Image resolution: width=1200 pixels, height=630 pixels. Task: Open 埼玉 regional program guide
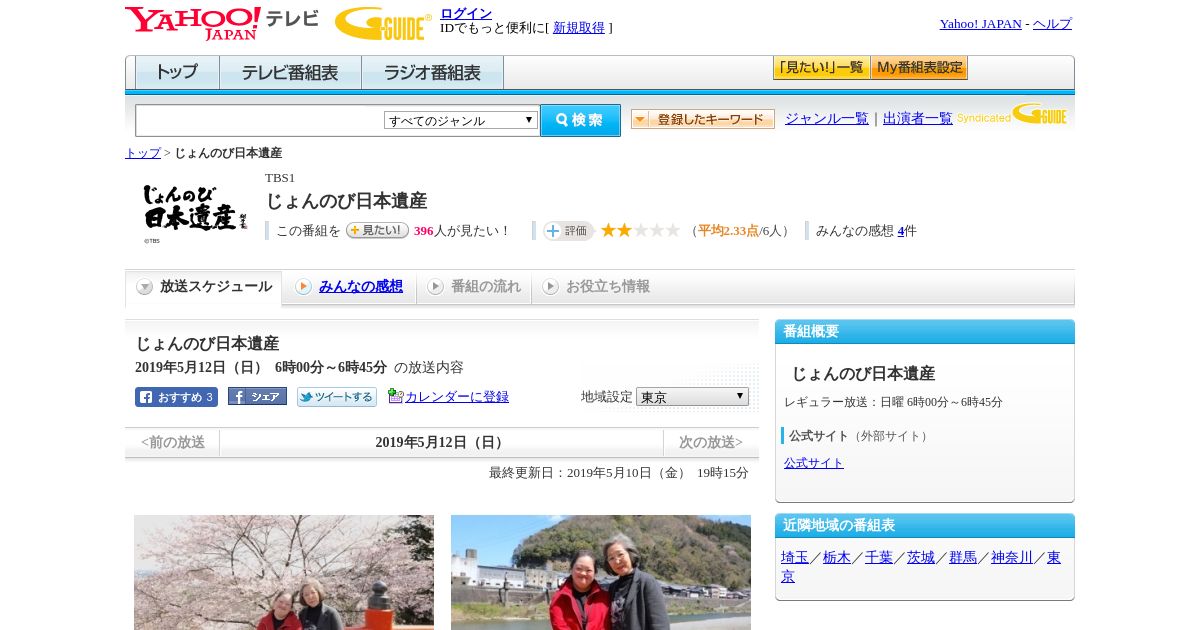795,558
